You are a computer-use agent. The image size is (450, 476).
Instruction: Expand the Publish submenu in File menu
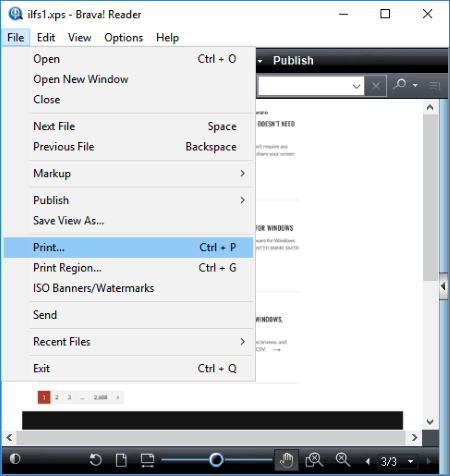point(128,200)
